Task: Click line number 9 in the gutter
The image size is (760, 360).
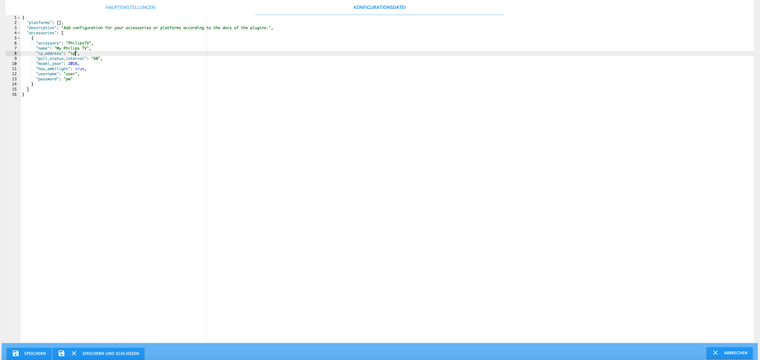Action: [x=16, y=59]
